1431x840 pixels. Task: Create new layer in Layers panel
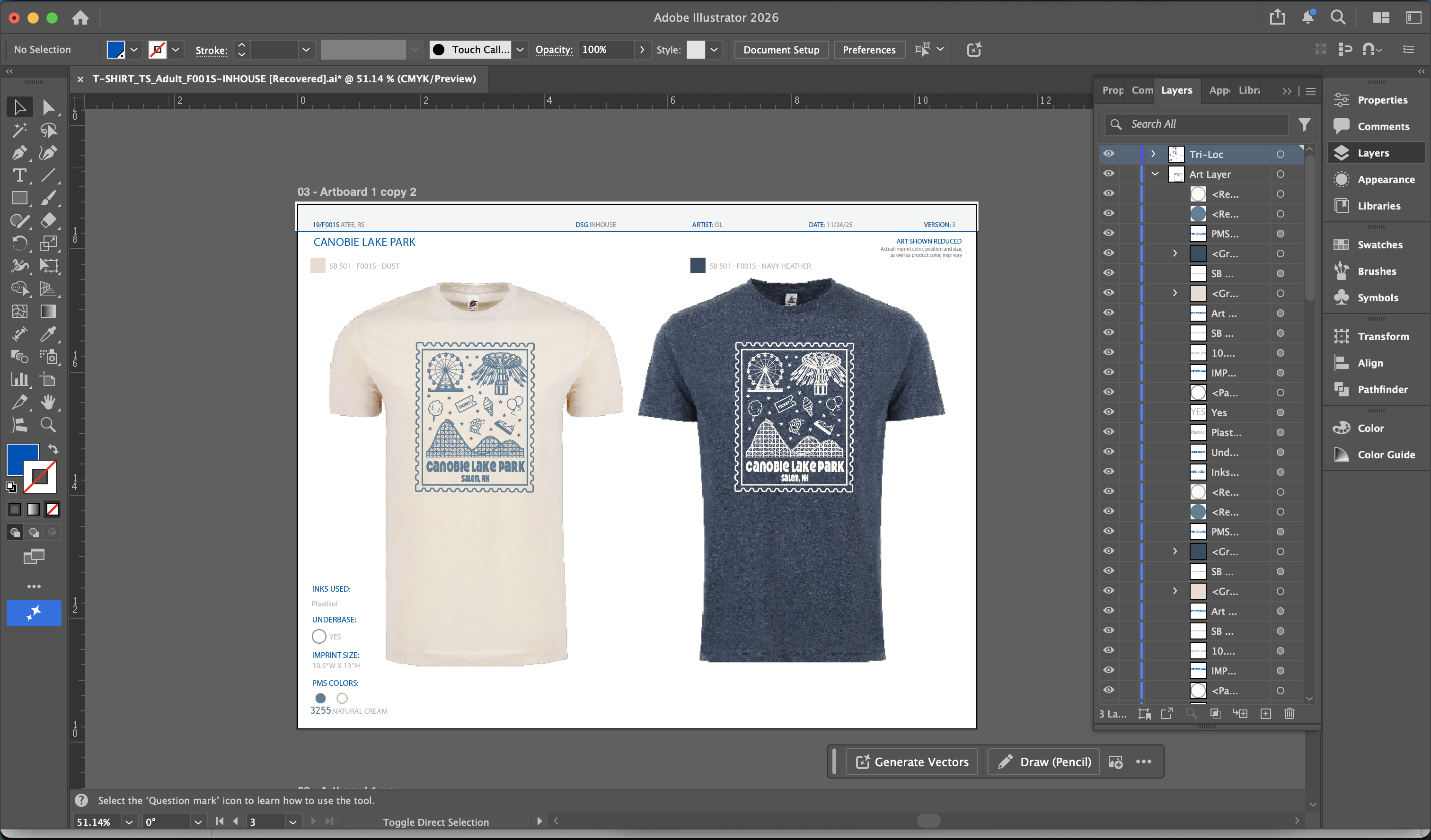click(1266, 713)
